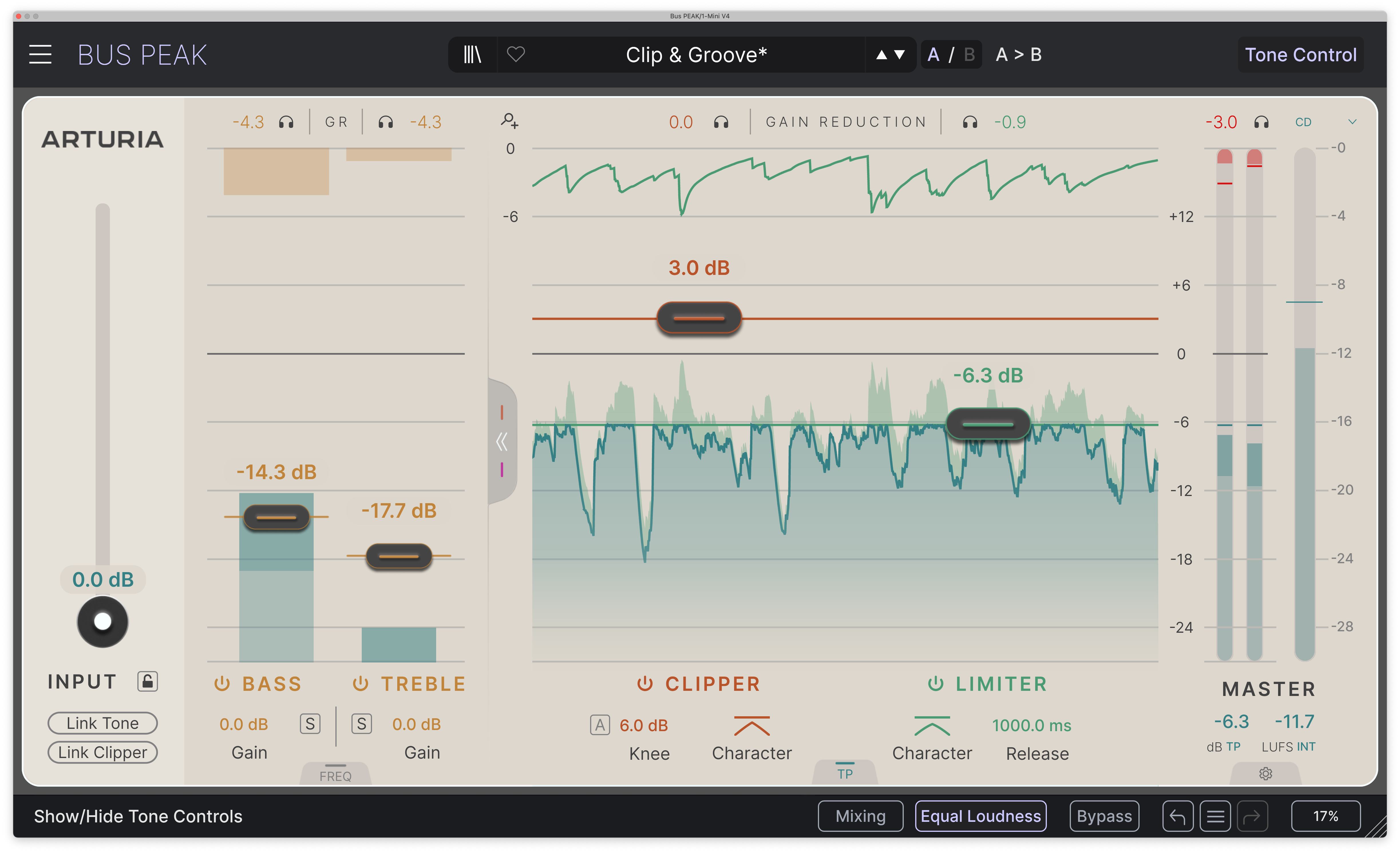Listen to bass gain reduction headphone icon
This screenshot has height=853, width=1400.
[286, 122]
